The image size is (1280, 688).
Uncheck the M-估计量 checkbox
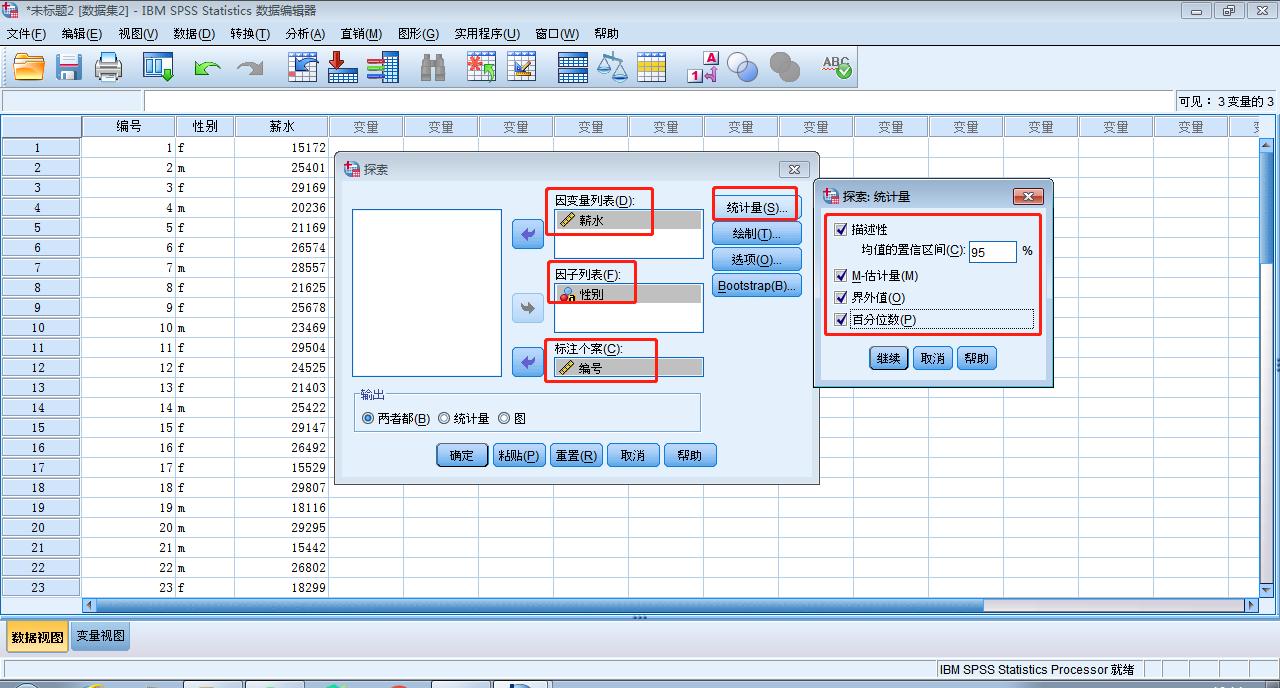[841, 275]
